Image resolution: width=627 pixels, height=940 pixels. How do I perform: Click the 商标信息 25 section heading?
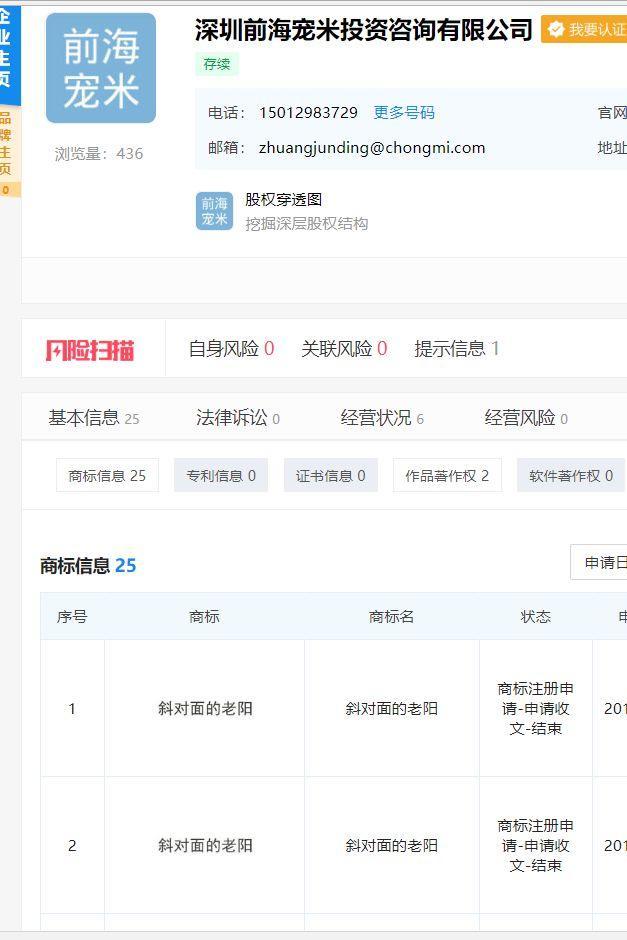point(88,565)
